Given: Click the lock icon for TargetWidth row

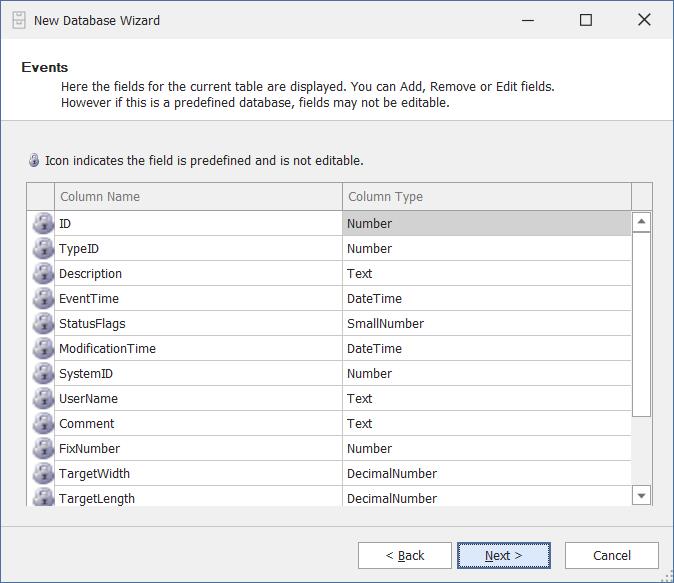Looking at the screenshot, I should point(42,474).
